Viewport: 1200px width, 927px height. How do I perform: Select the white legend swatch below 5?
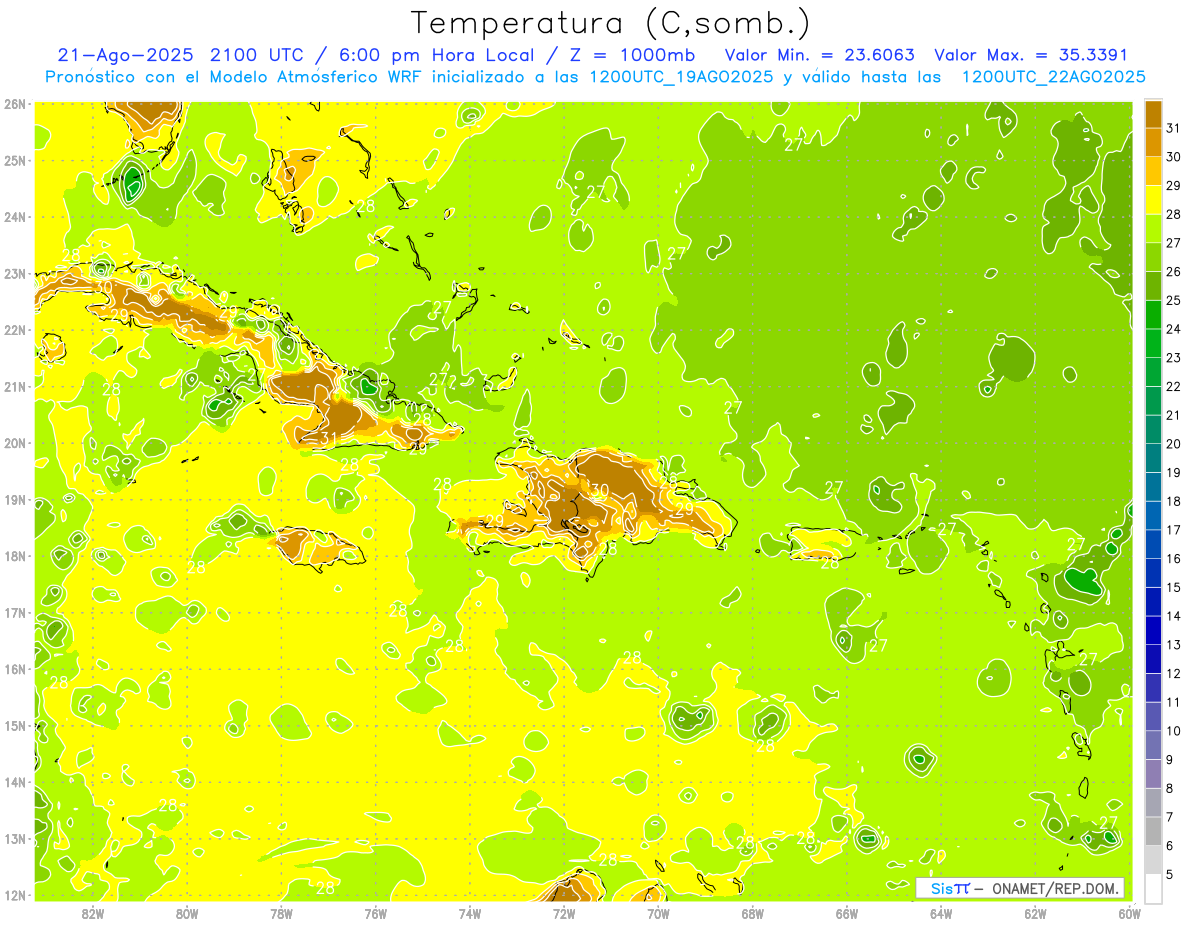pyautogui.click(x=1153, y=889)
